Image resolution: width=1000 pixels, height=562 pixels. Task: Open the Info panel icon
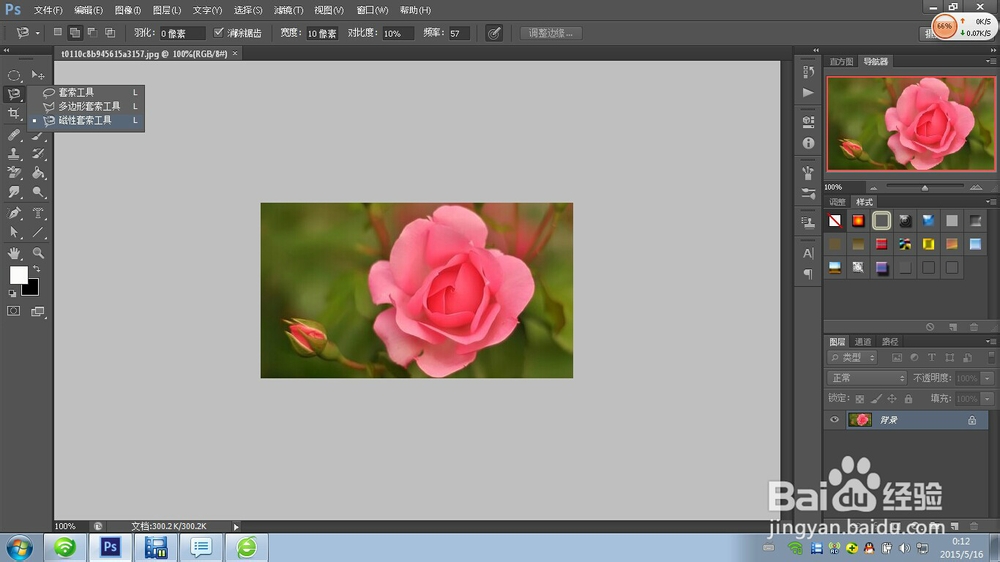(808, 144)
